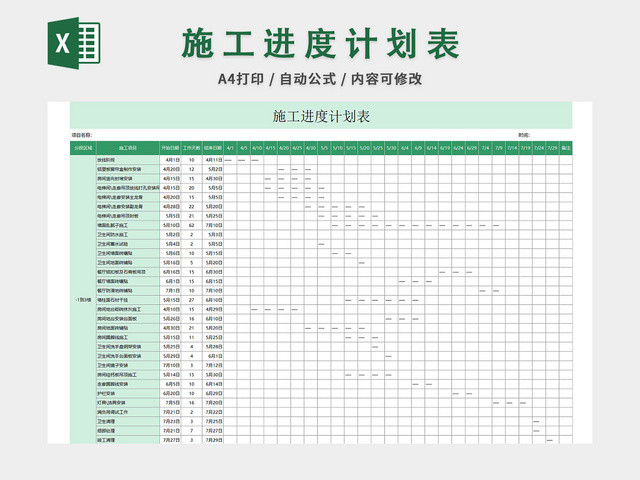
Task: Select the 卫生清理 task cell
Action: (128, 421)
